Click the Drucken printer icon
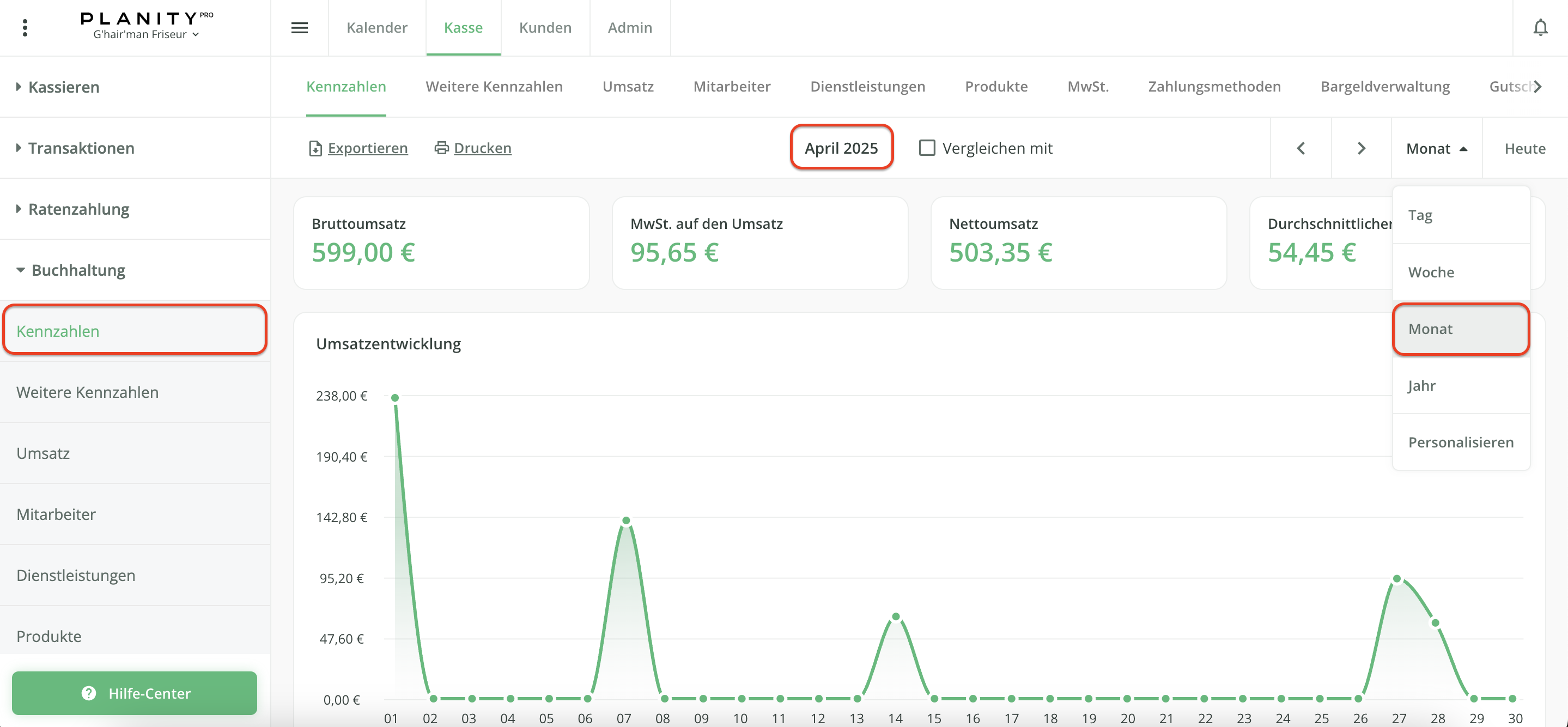 [x=441, y=148]
